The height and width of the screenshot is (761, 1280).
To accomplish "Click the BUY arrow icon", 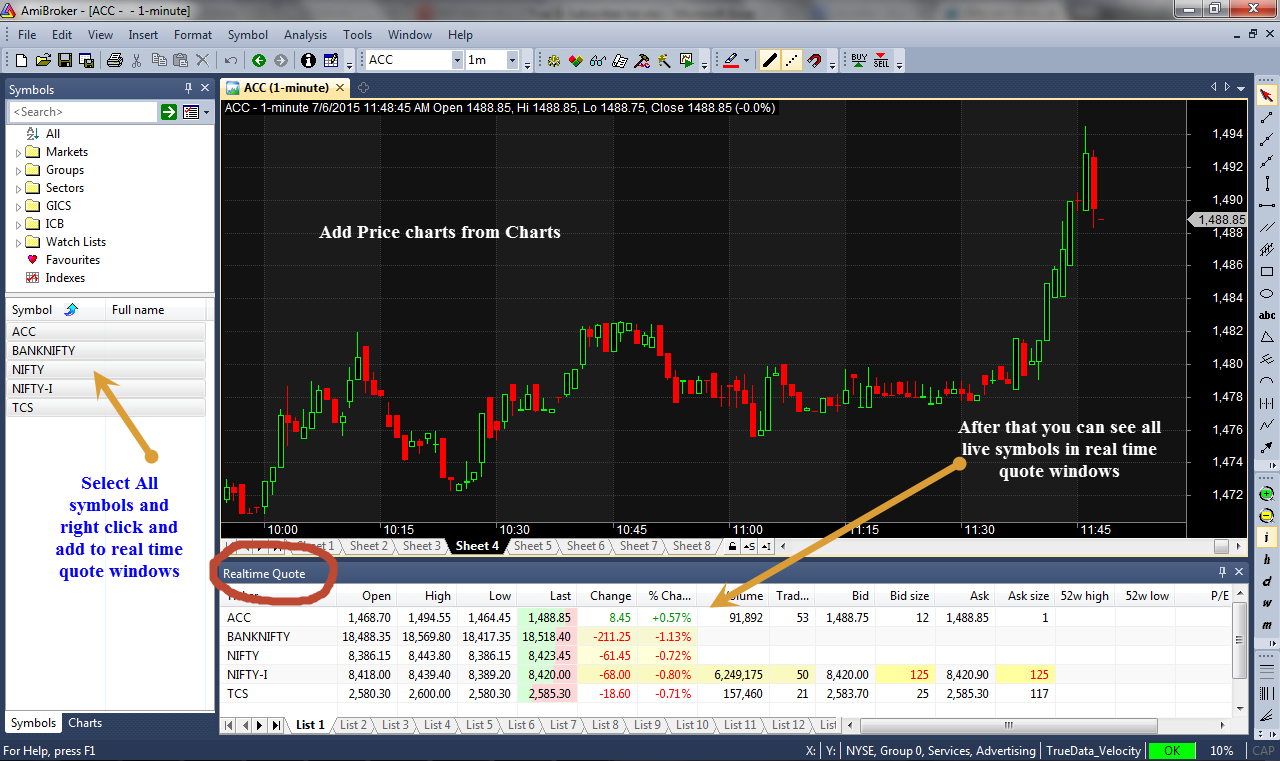I will [x=858, y=60].
